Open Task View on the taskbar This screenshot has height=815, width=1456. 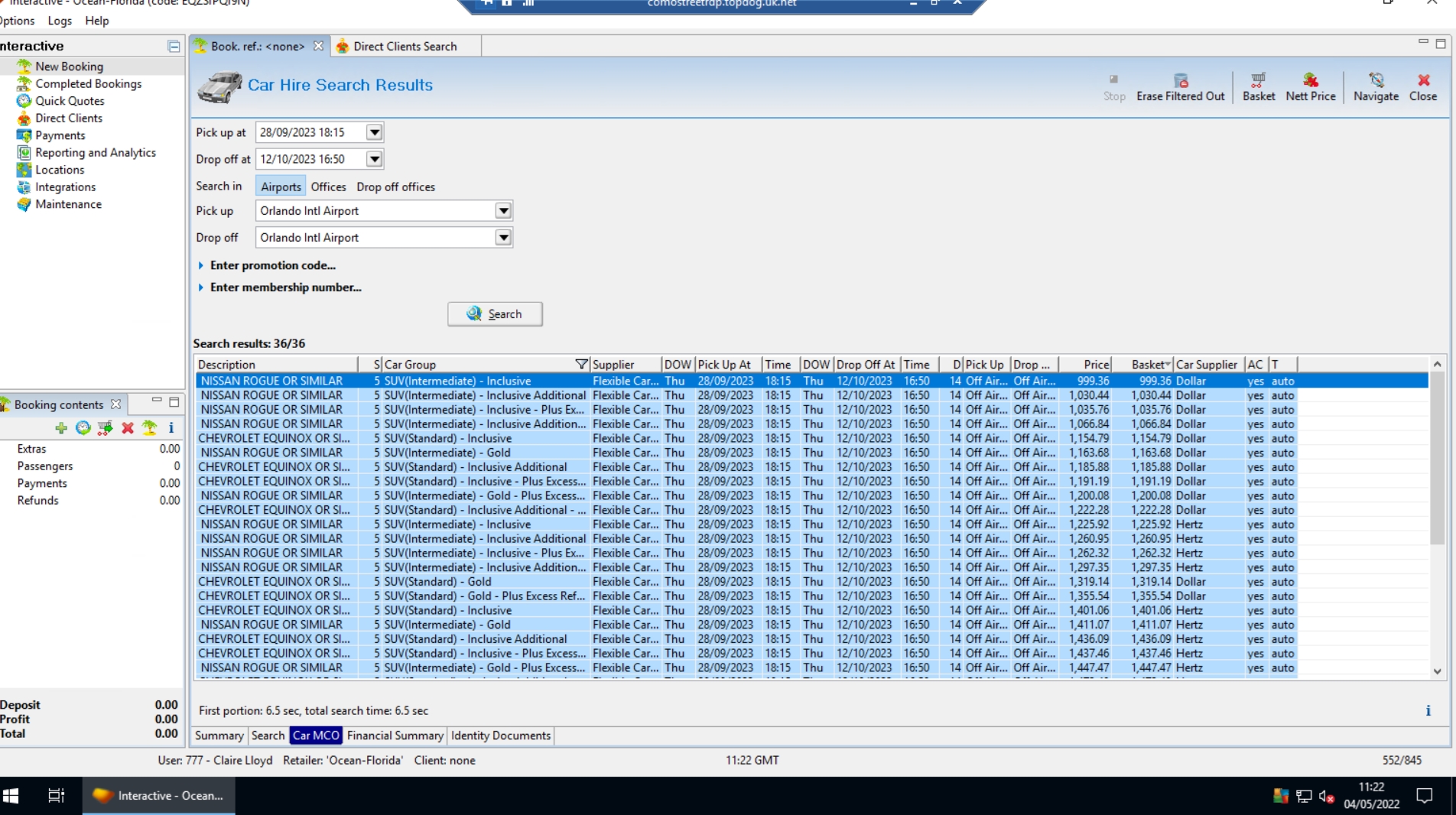57,796
